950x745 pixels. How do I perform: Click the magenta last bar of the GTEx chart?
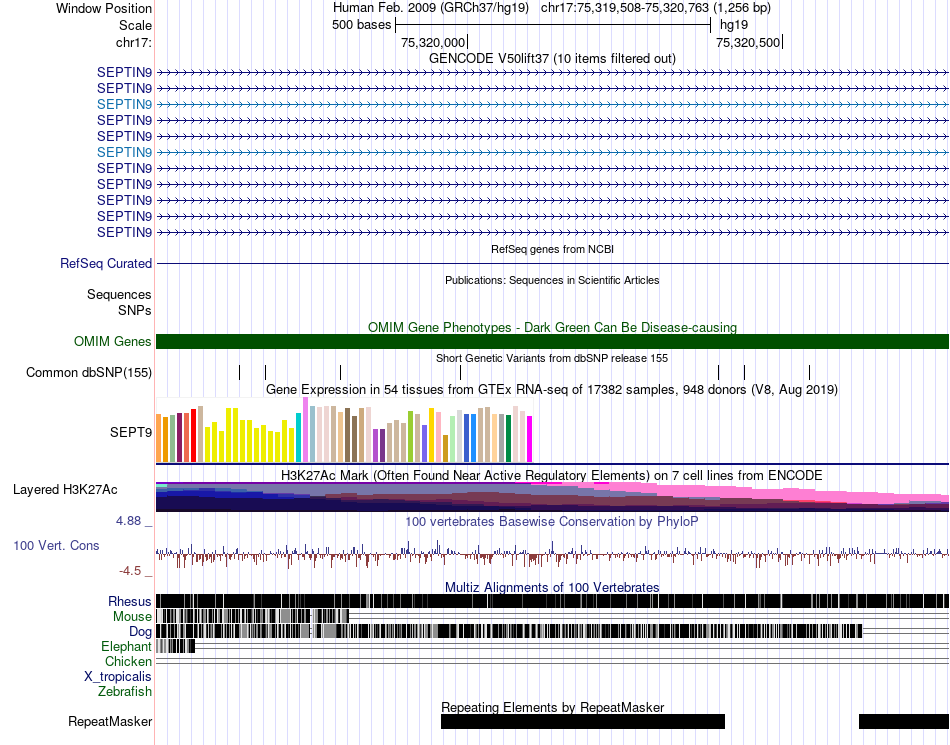coord(530,439)
